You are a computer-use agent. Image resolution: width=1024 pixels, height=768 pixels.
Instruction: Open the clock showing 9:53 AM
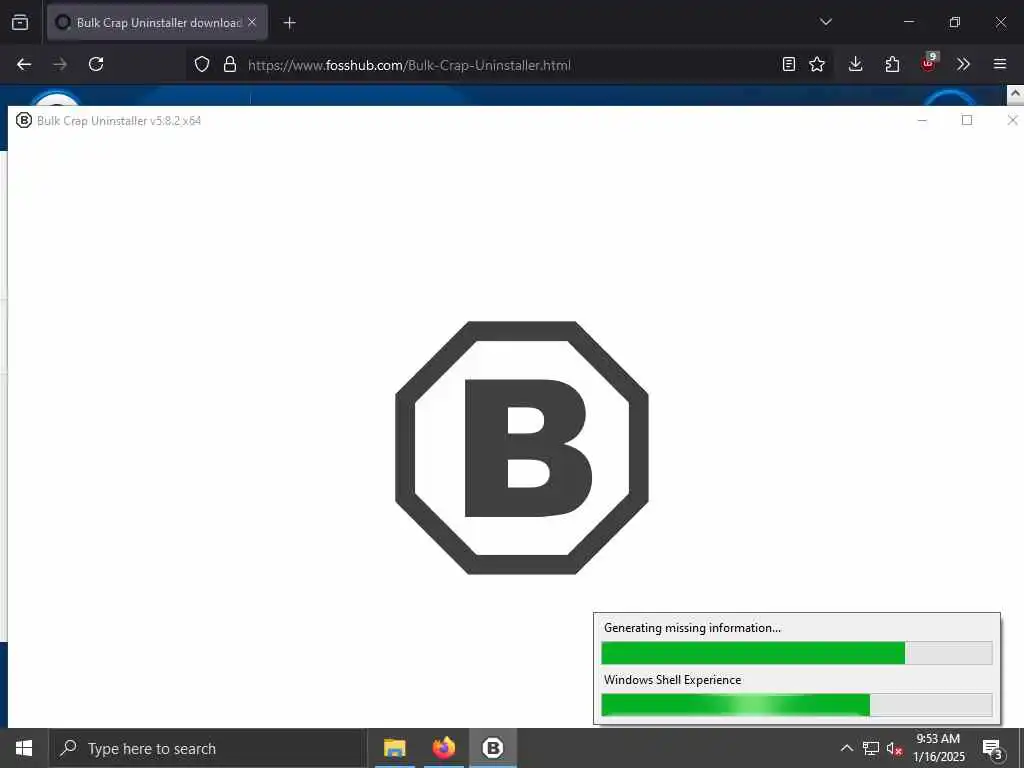click(938, 748)
